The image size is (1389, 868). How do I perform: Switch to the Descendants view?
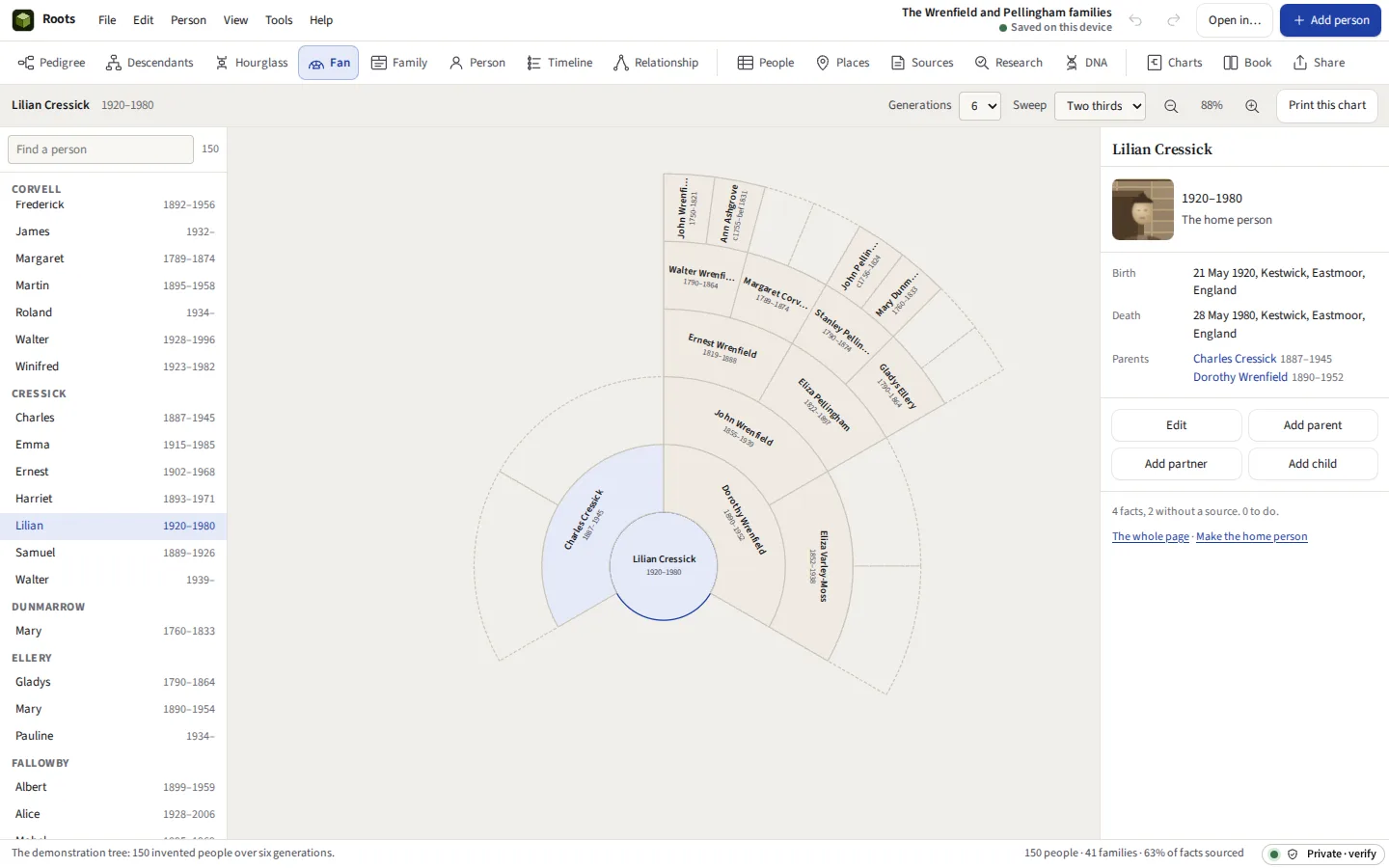coord(150,63)
